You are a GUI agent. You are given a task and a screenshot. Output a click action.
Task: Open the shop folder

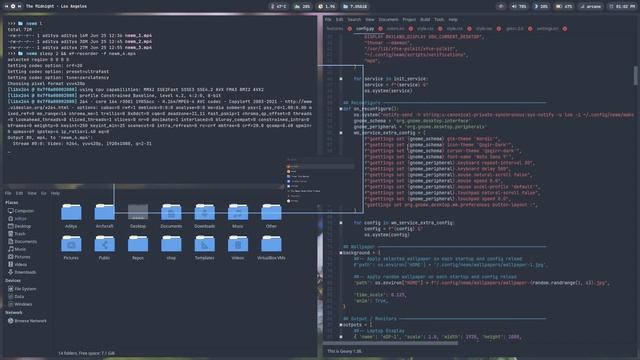[171, 247]
